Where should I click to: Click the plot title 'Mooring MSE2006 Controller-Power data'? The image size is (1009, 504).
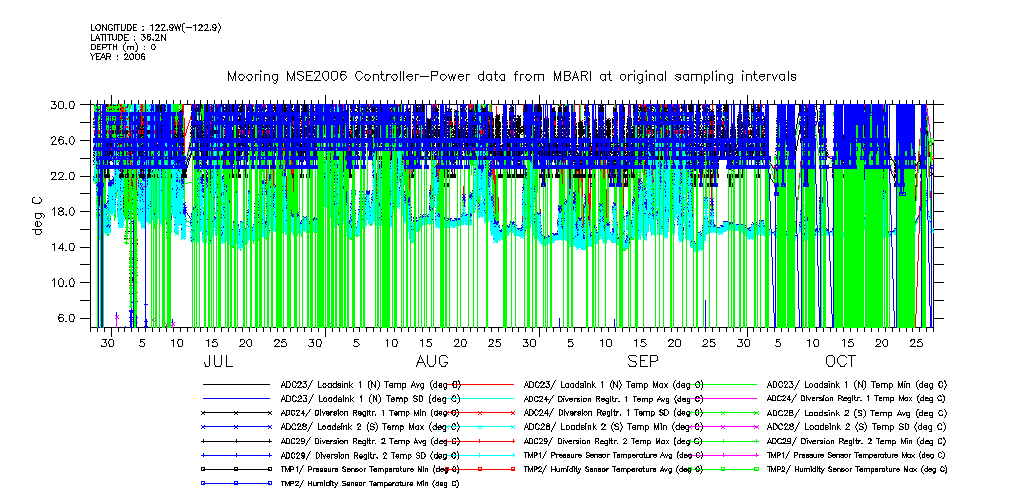click(511, 76)
